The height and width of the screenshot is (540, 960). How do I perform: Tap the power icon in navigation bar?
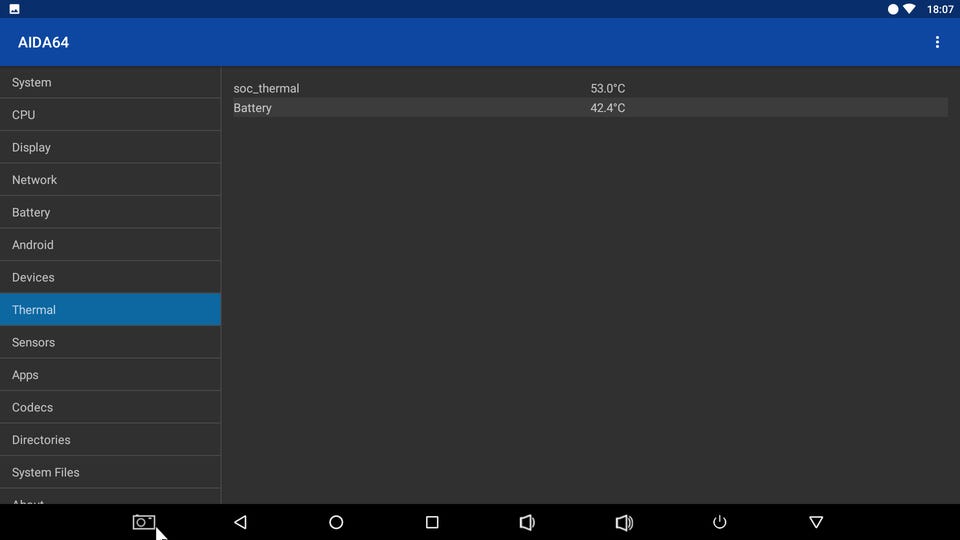click(719, 522)
